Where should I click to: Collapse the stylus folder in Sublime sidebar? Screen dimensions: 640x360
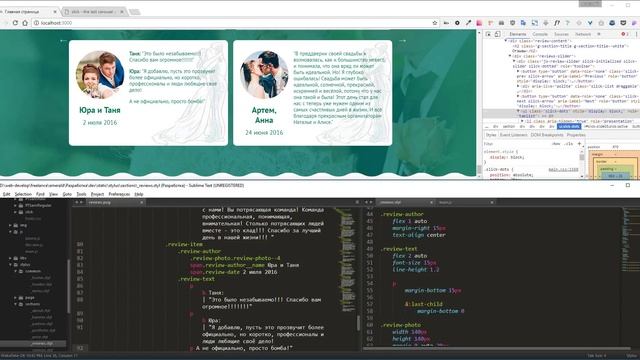click(x=11, y=264)
